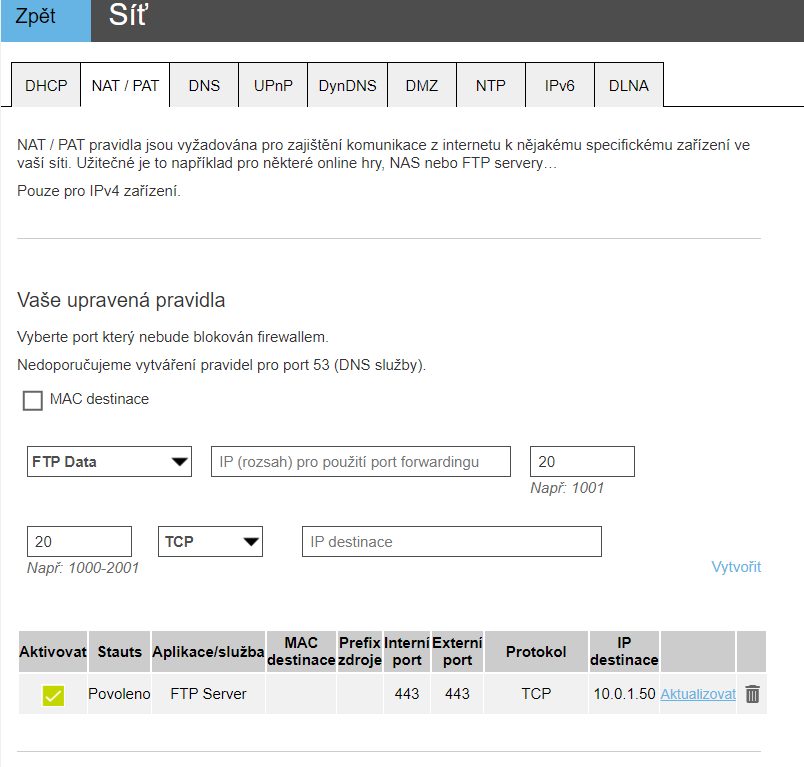Switch to the DHCP tab

click(46, 86)
